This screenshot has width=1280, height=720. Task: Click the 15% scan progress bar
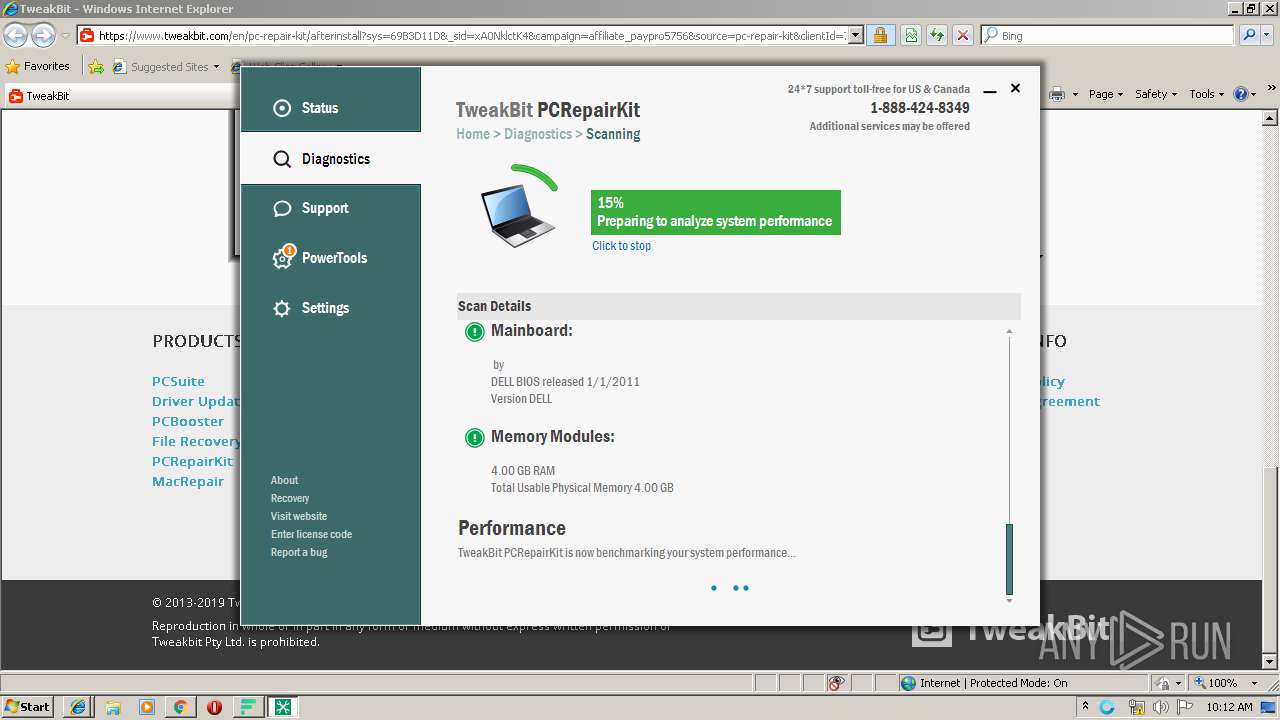point(716,212)
